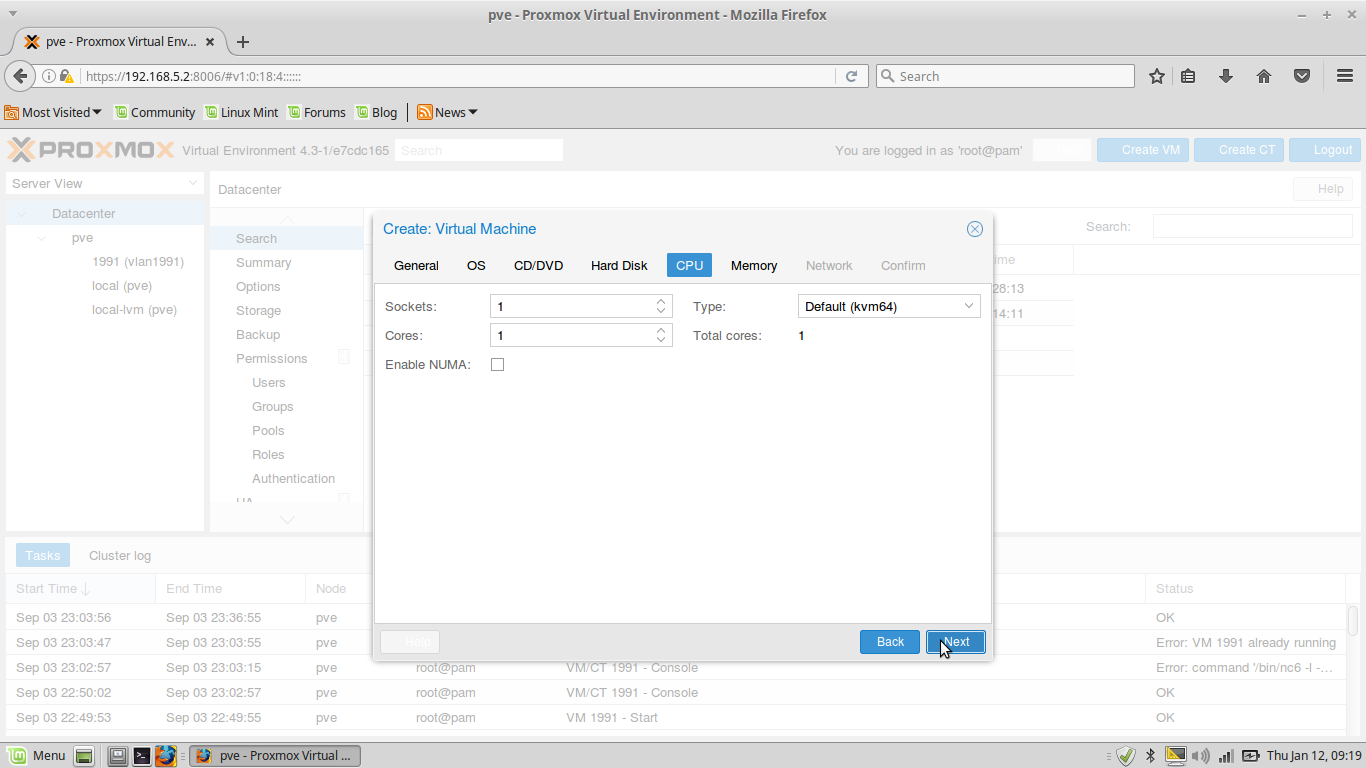The width and height of the screenshot is (1366, 768).
Task: Select 1991 (vlan1991) in the tree
Action: tap(138, 262)
